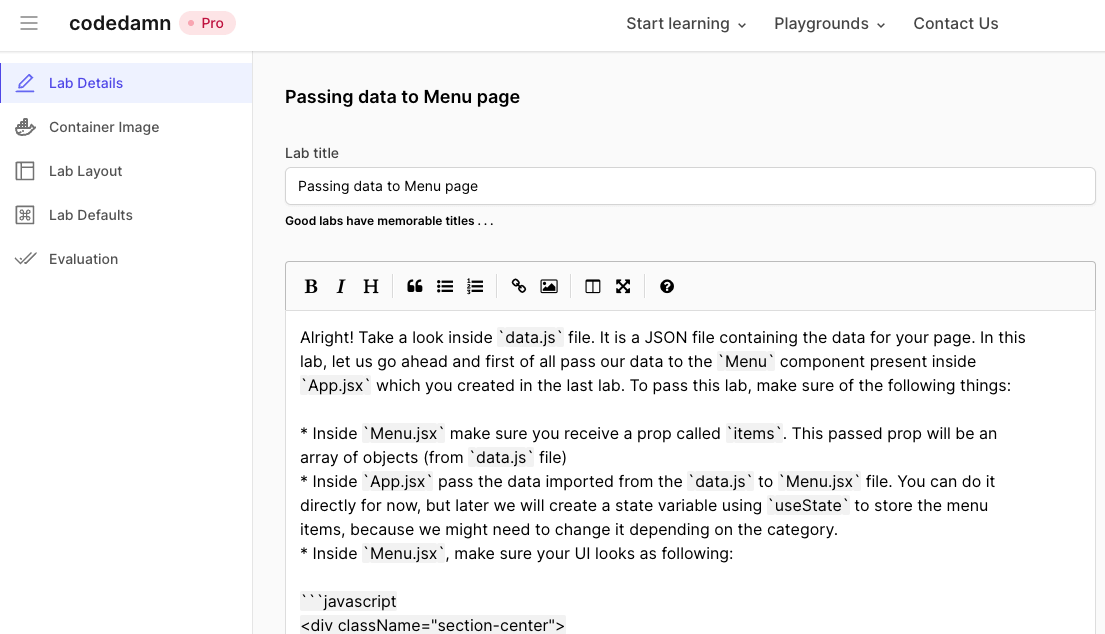Open the Contact Us page
1105x634 pixels.
coord(955,24)
